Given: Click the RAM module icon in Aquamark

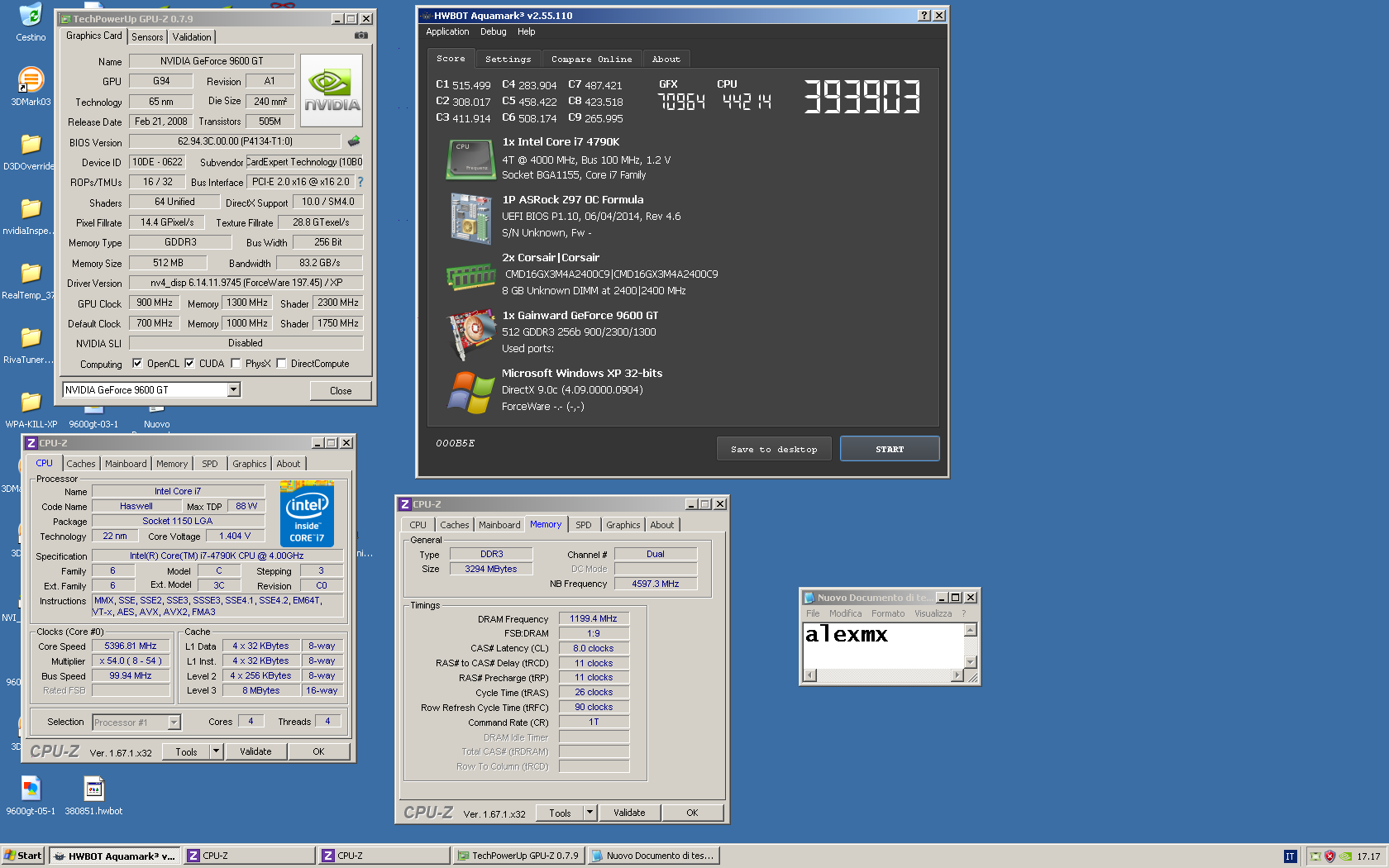Looking at the screenshot, I should tap(471, 276).
